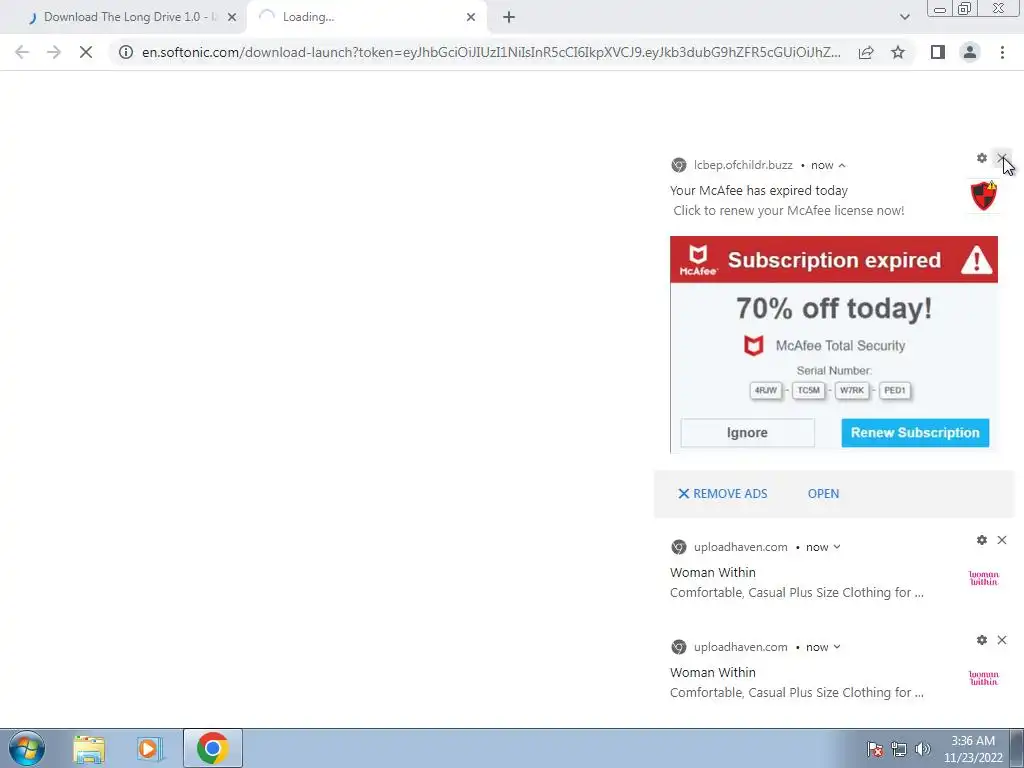The image size is (1024, 768).
Task: Open Chrome's three-dot menu
Action: (x=1002, y=52)
